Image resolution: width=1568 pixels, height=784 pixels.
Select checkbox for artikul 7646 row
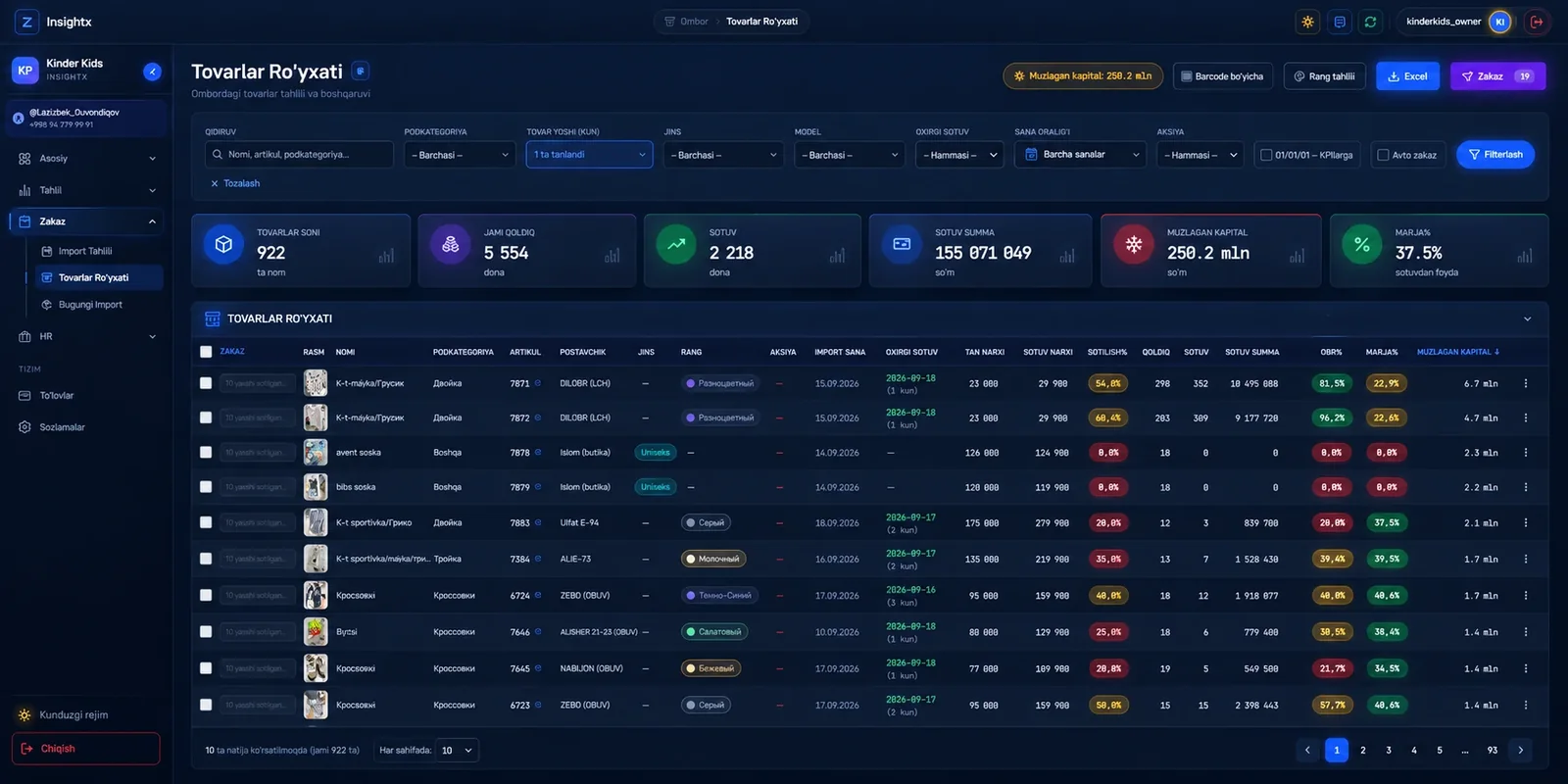pos(206,632)
